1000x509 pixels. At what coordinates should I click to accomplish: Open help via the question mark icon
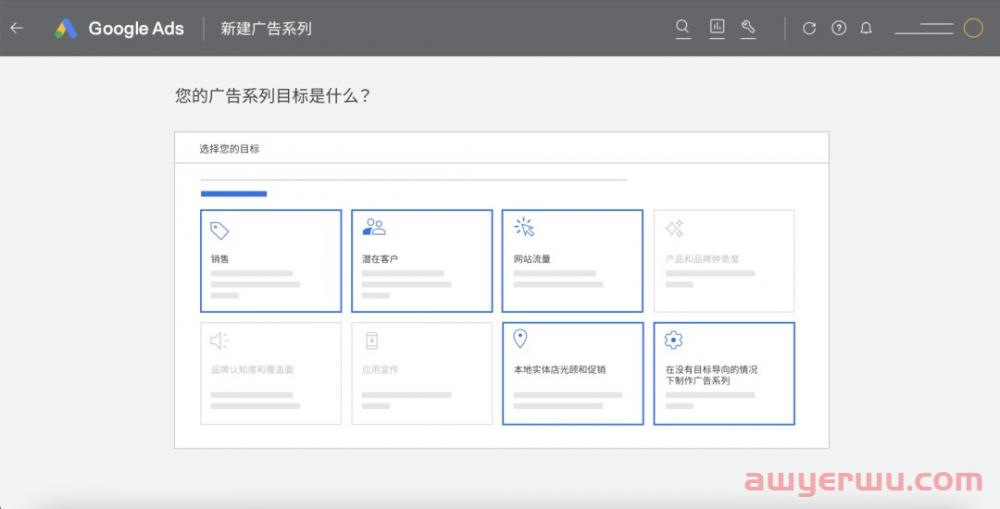[839, 28]
